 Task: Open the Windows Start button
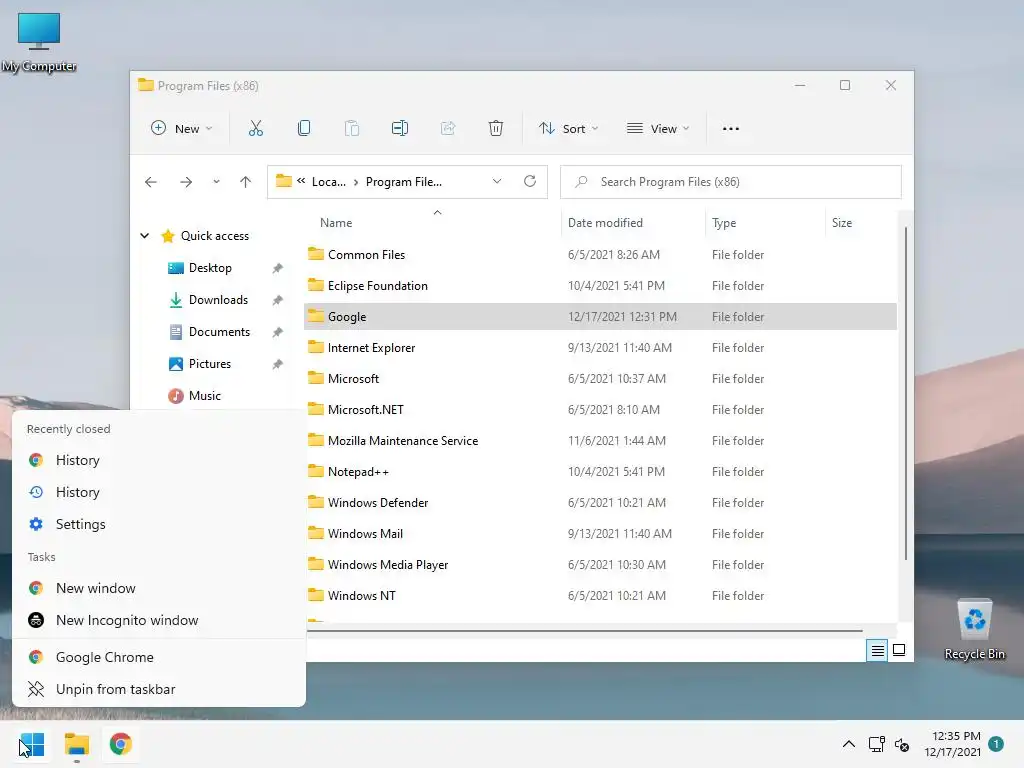pyautogui.click(x=32, y=744)
